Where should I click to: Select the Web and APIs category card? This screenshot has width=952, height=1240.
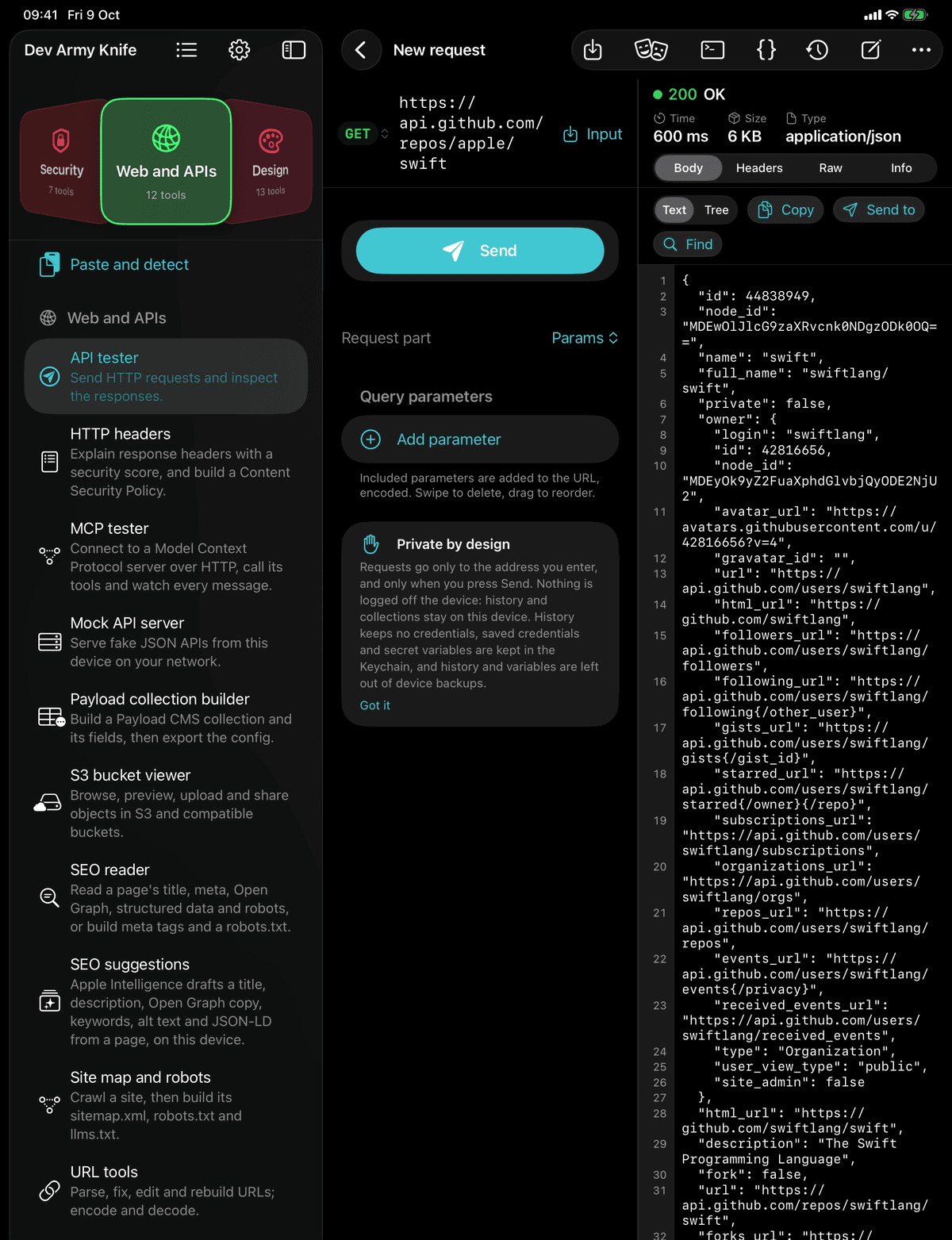point(167,162)
